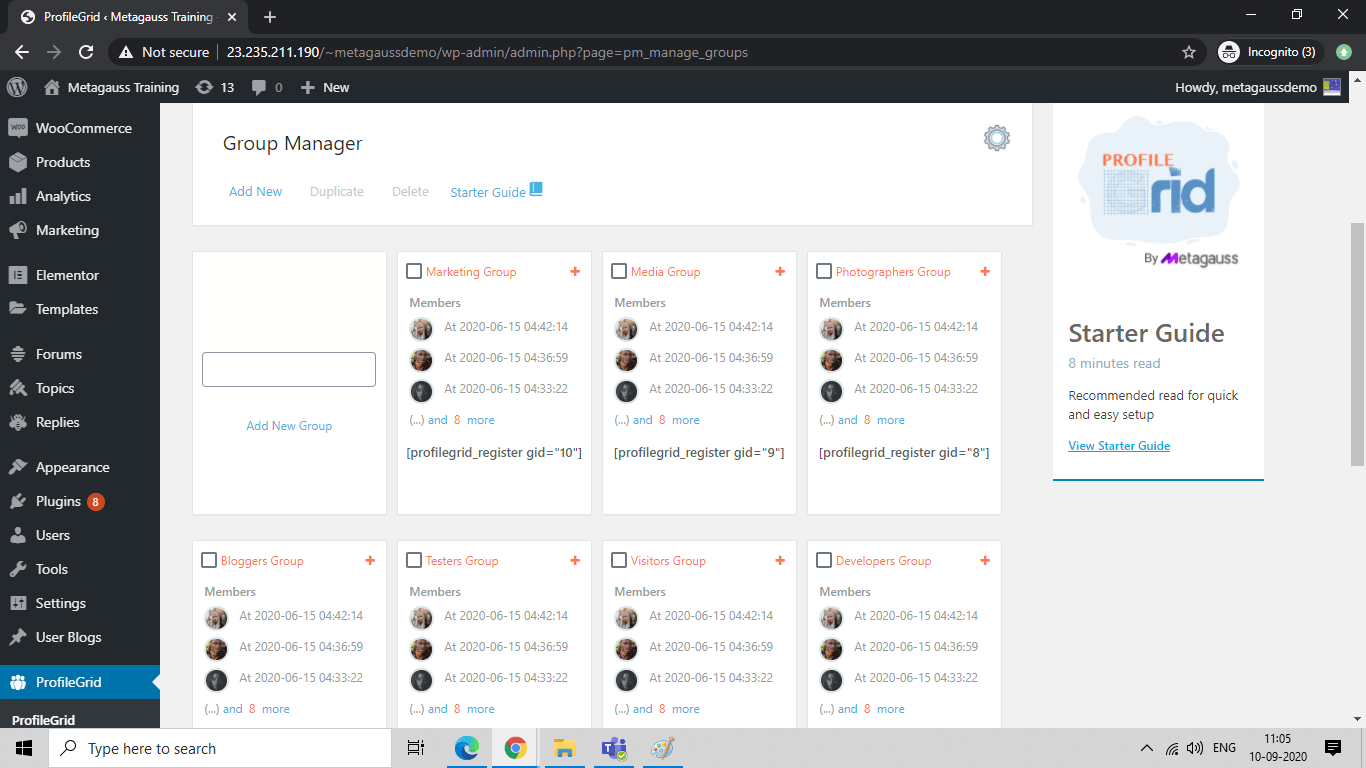This screenshot has width=1366, height=768.
Task: Click the WordPress logo in admin bar
Action: [16, 87]
